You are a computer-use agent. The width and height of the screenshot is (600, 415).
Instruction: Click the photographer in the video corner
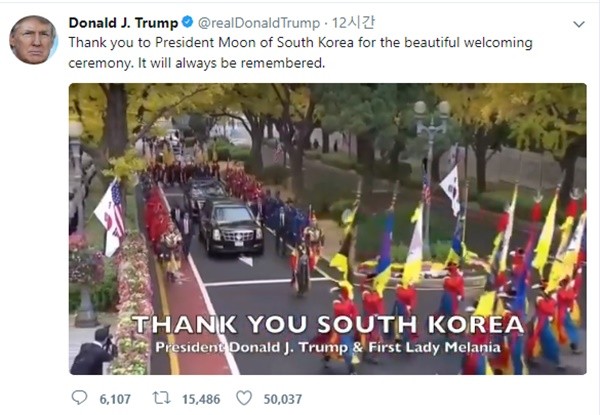coord(93,351)
